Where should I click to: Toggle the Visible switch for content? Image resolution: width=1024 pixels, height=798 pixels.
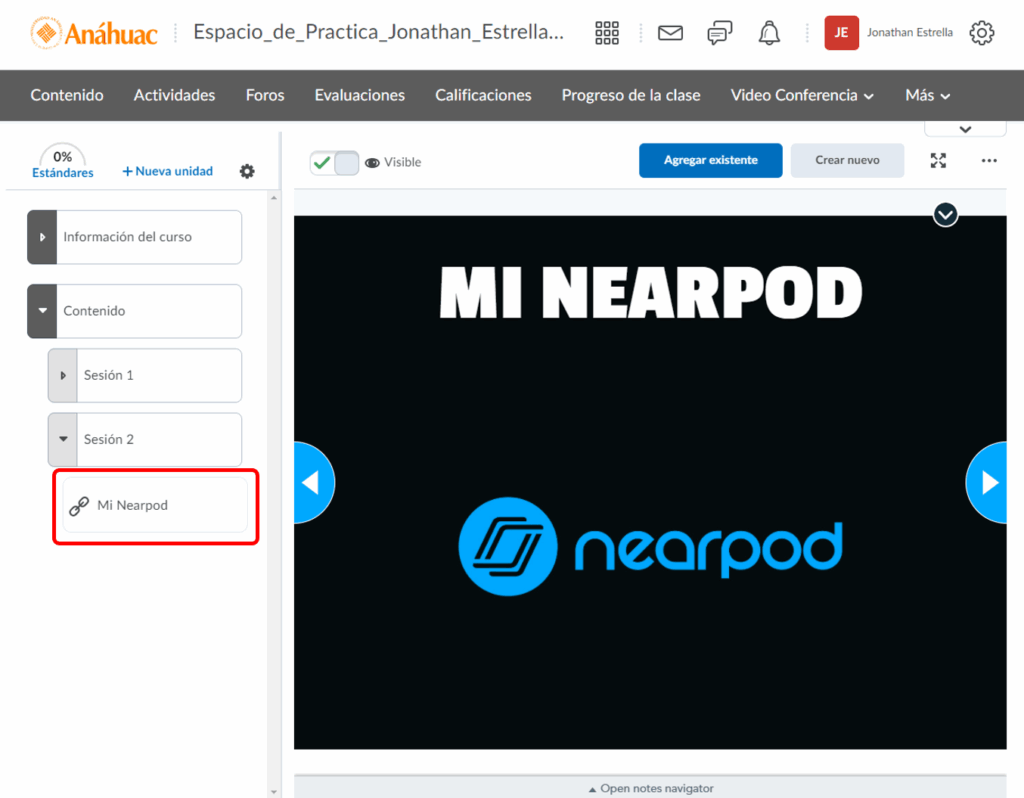pos(334,162)
